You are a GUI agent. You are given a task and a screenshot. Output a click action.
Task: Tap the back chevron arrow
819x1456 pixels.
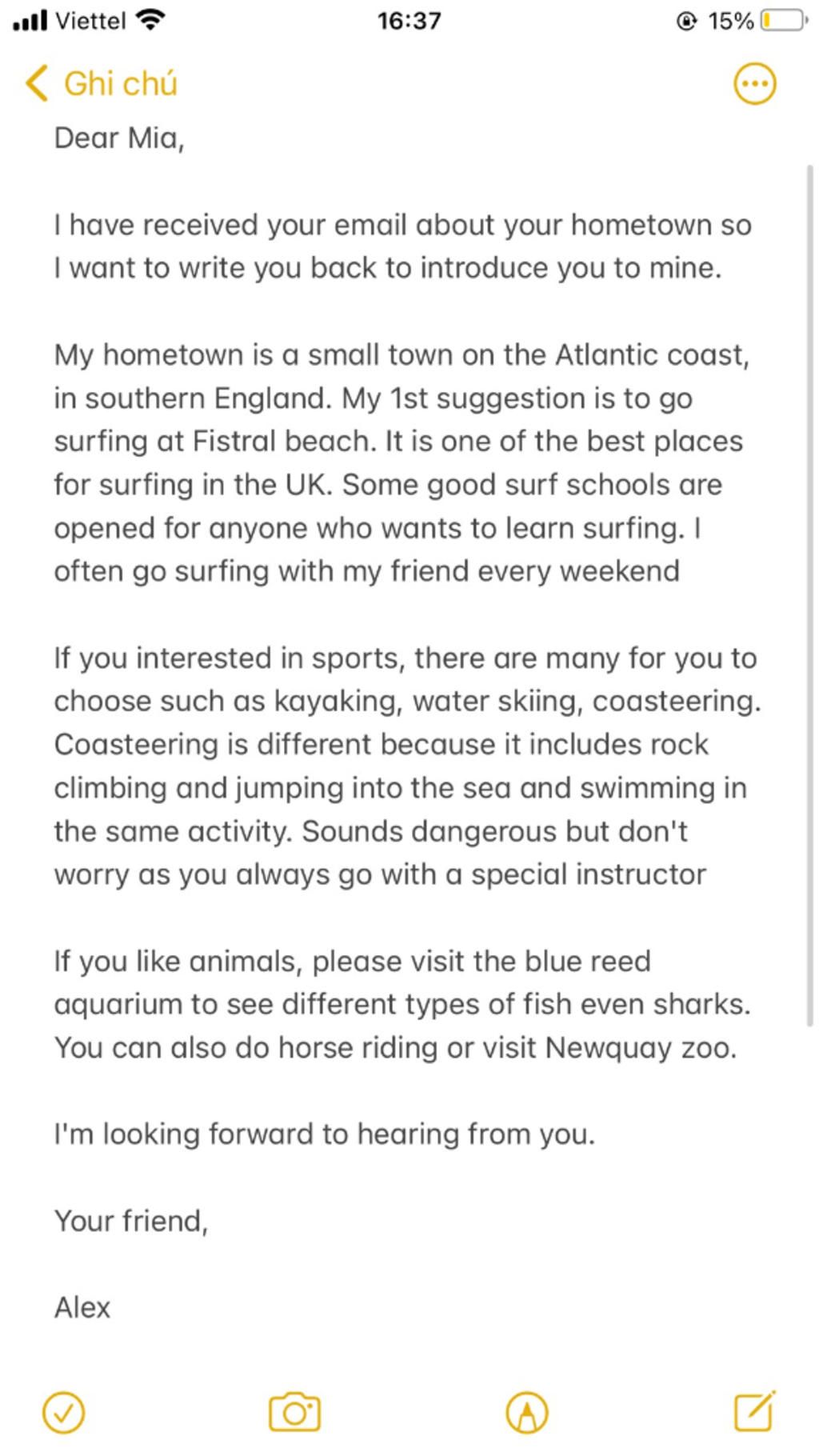click(37, 83)
